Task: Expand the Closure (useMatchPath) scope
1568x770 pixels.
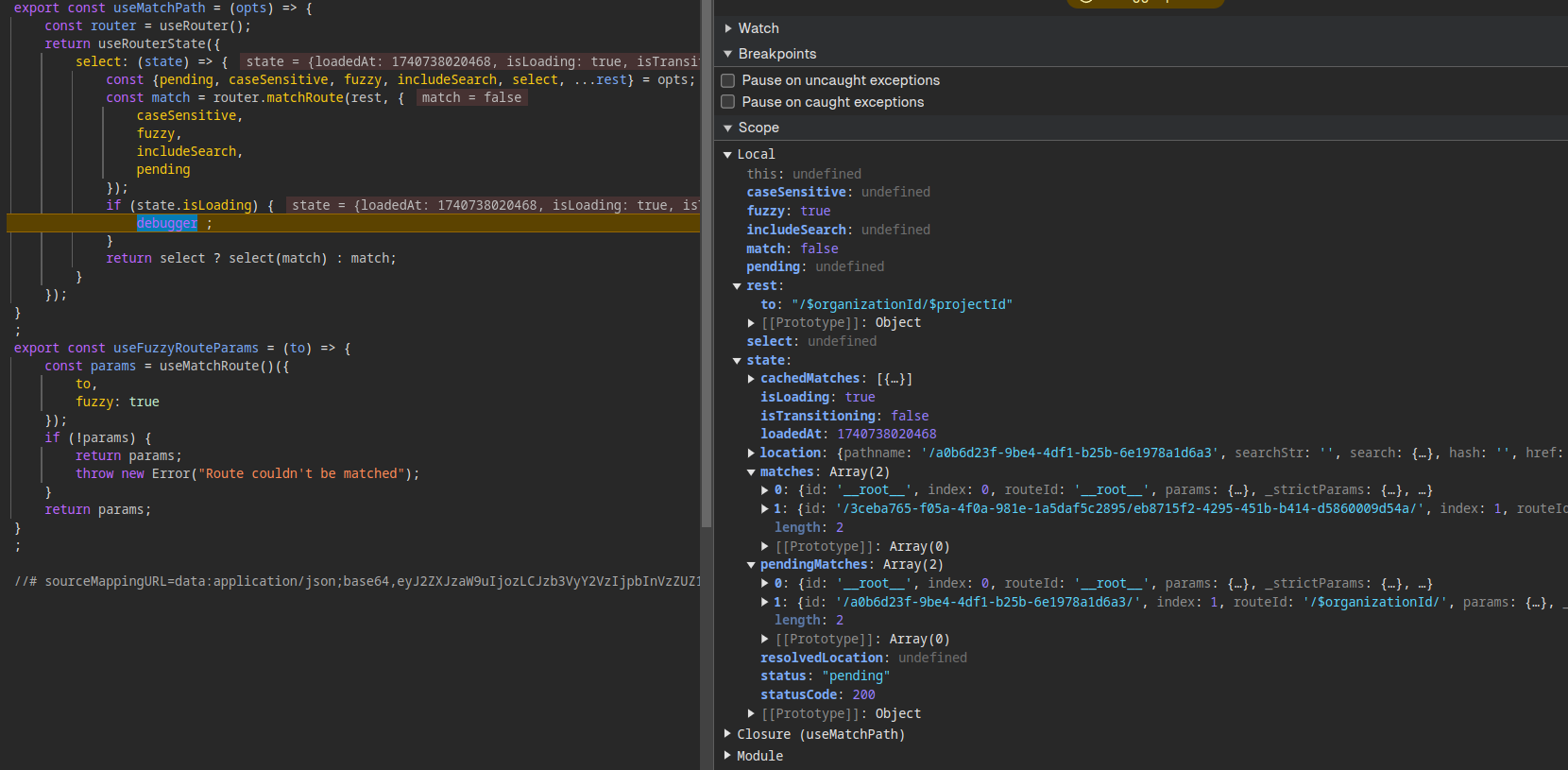Action: click(x=727, y=734)
